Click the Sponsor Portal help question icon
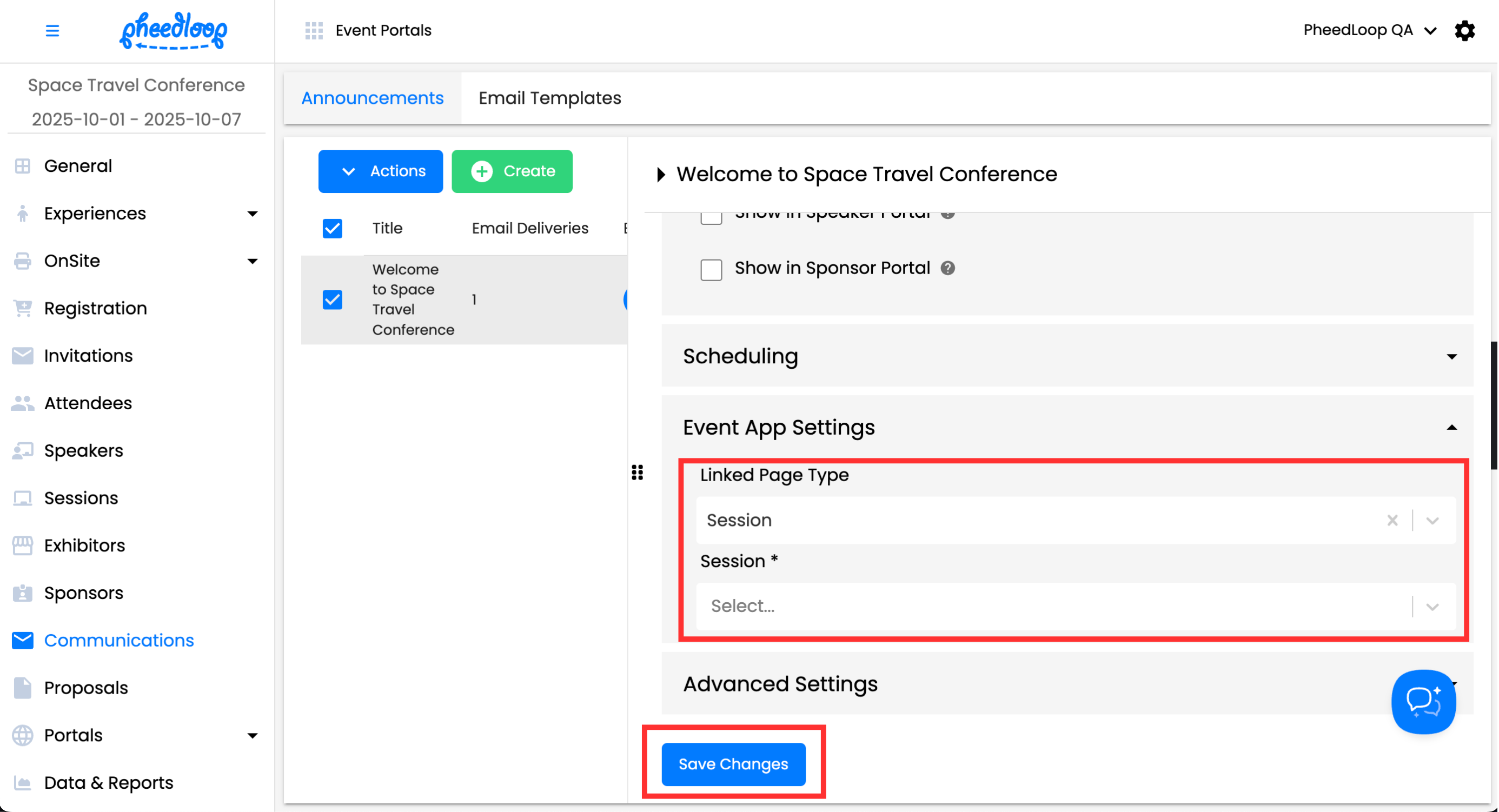This screenshot has height=812, width=1499. click(x=947, y=268)
